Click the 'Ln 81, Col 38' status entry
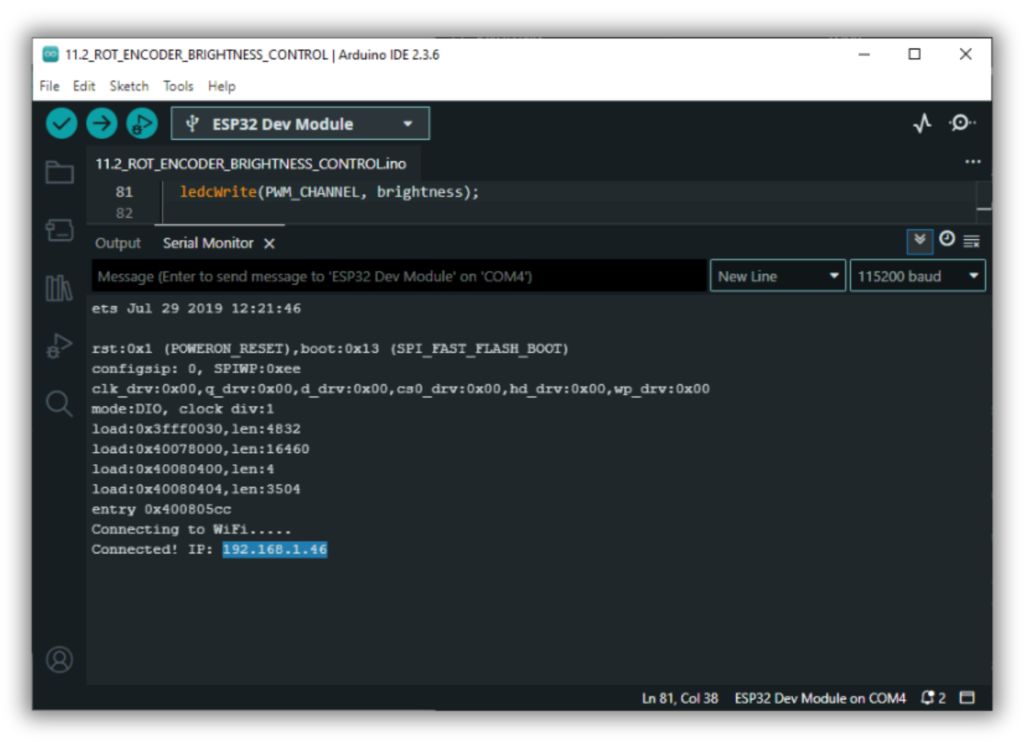The width and height of the screenshot is (1024, 748). 680,698
